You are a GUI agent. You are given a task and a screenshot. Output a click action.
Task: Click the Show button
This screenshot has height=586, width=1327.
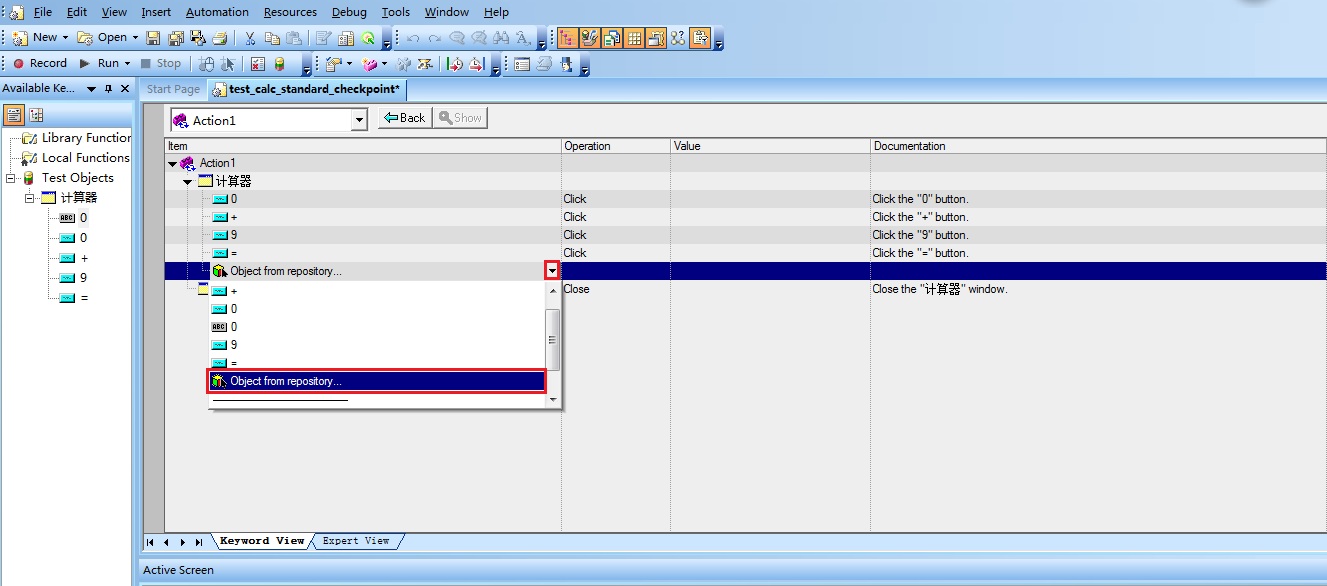point(460,118)
